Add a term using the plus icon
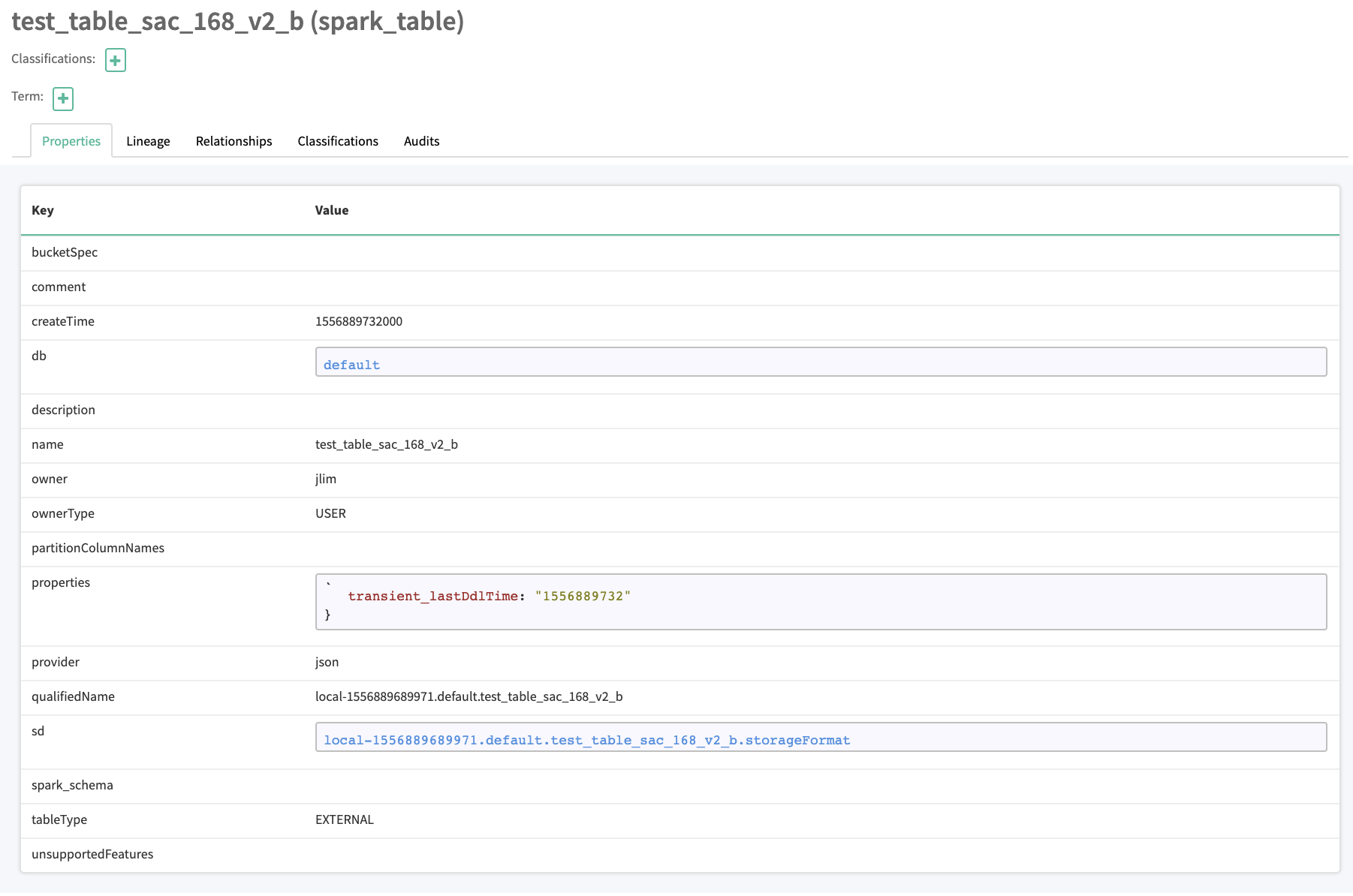 pyautogui.click(x=63, y=98)
